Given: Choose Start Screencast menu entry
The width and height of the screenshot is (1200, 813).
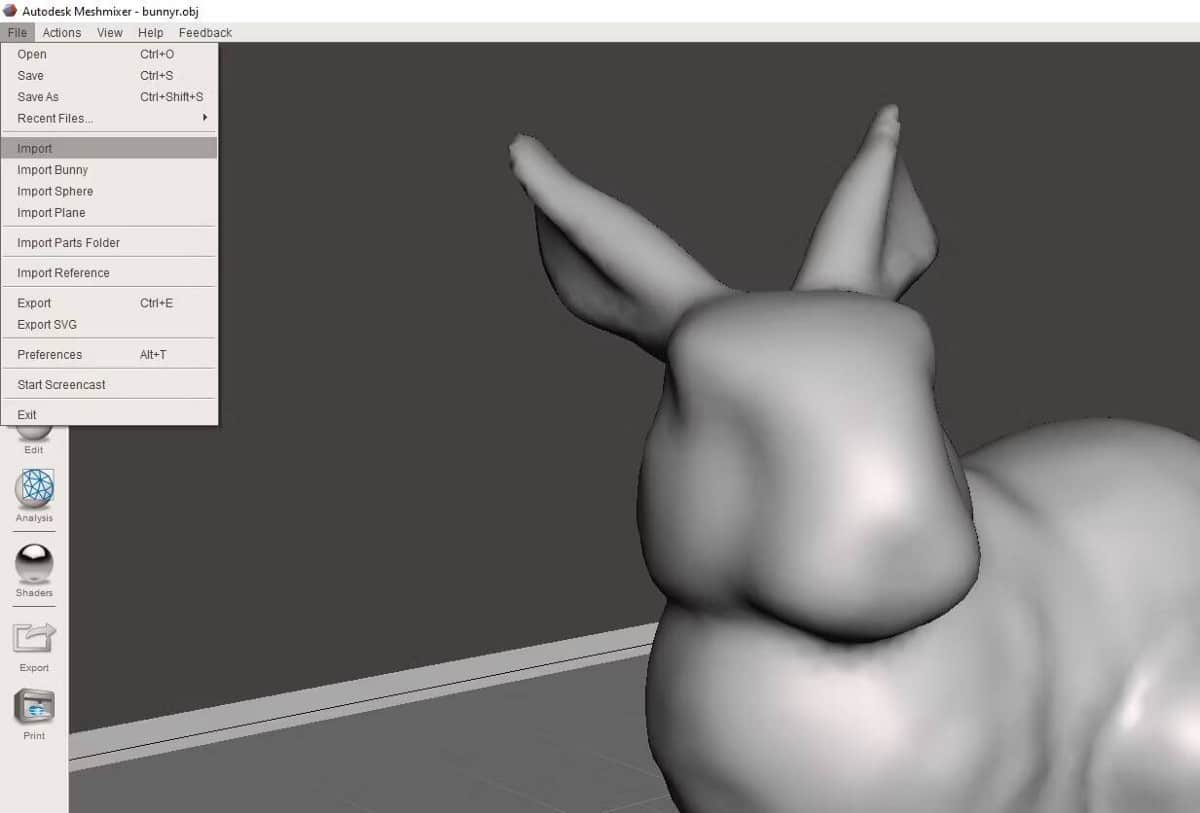Looking at the screenshot, I should point(109,384).
